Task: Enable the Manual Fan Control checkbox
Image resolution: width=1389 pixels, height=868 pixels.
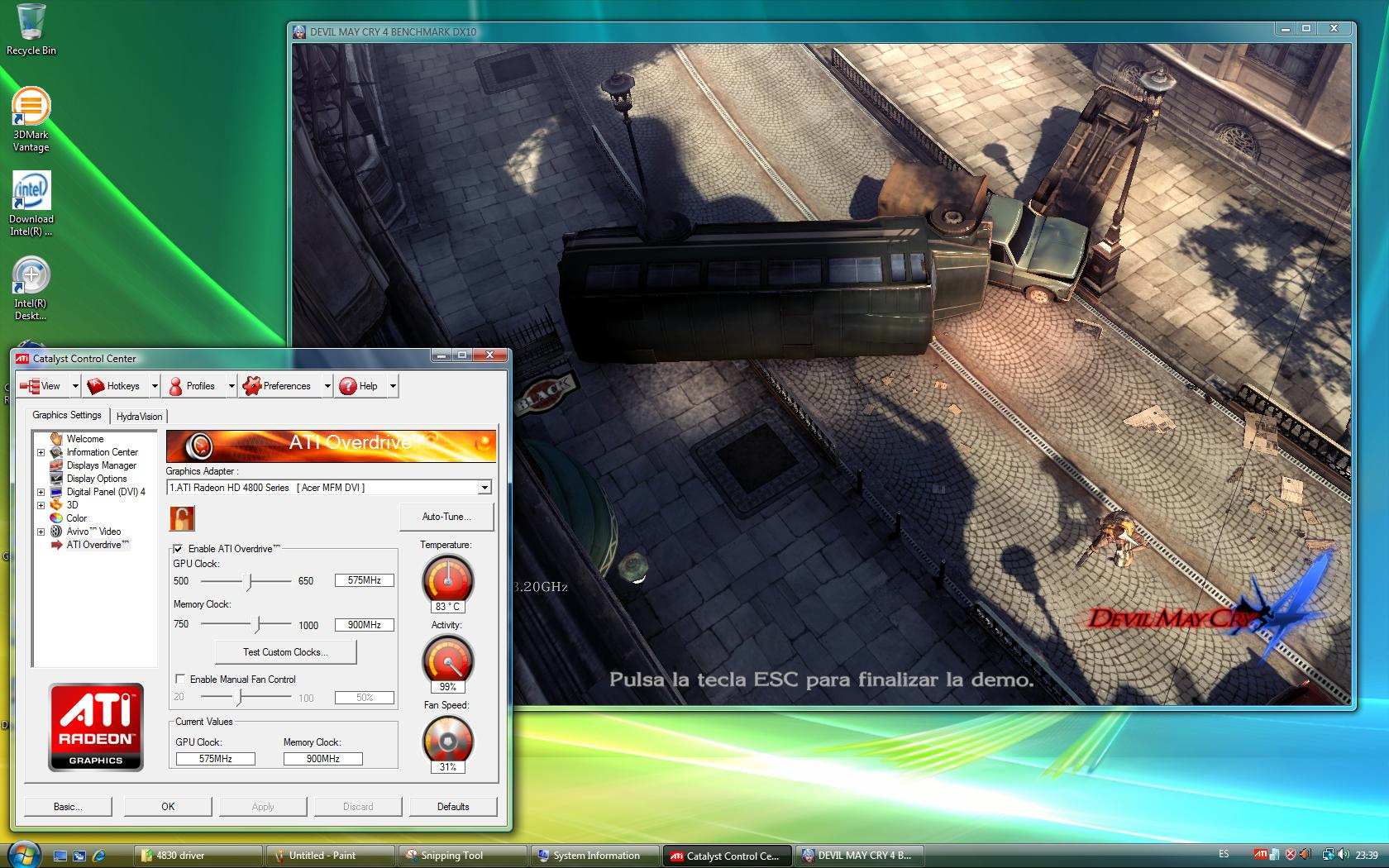Action: coord(179,680)
